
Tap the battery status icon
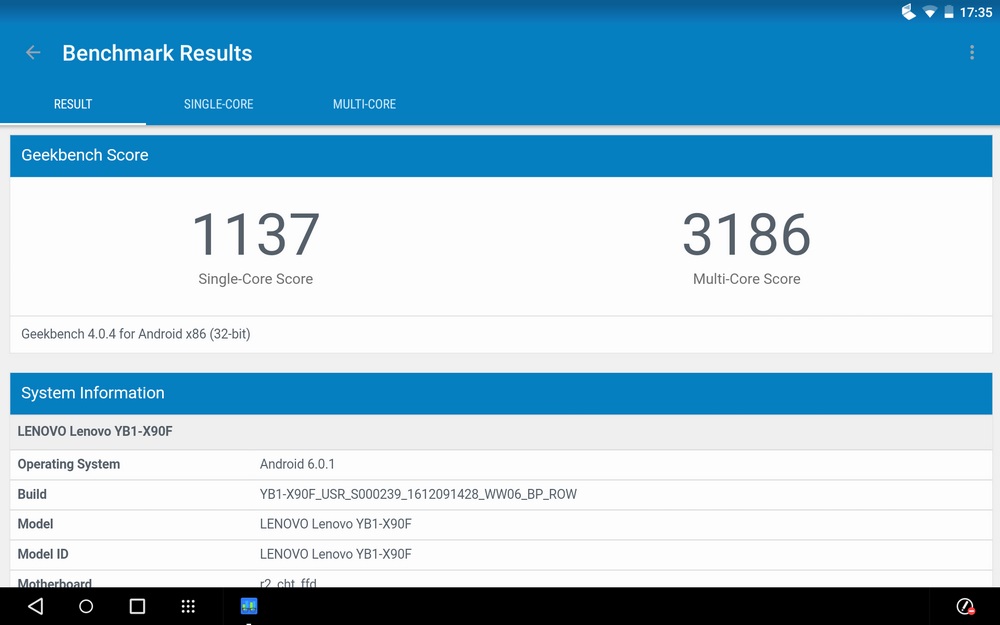click(x=949, y=12)
